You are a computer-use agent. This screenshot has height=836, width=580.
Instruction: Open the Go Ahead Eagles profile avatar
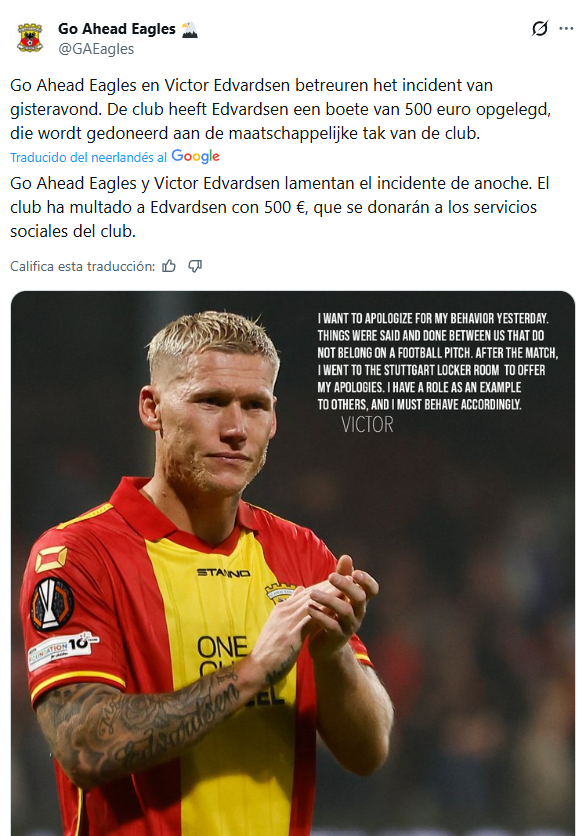[x=30, y=38]
